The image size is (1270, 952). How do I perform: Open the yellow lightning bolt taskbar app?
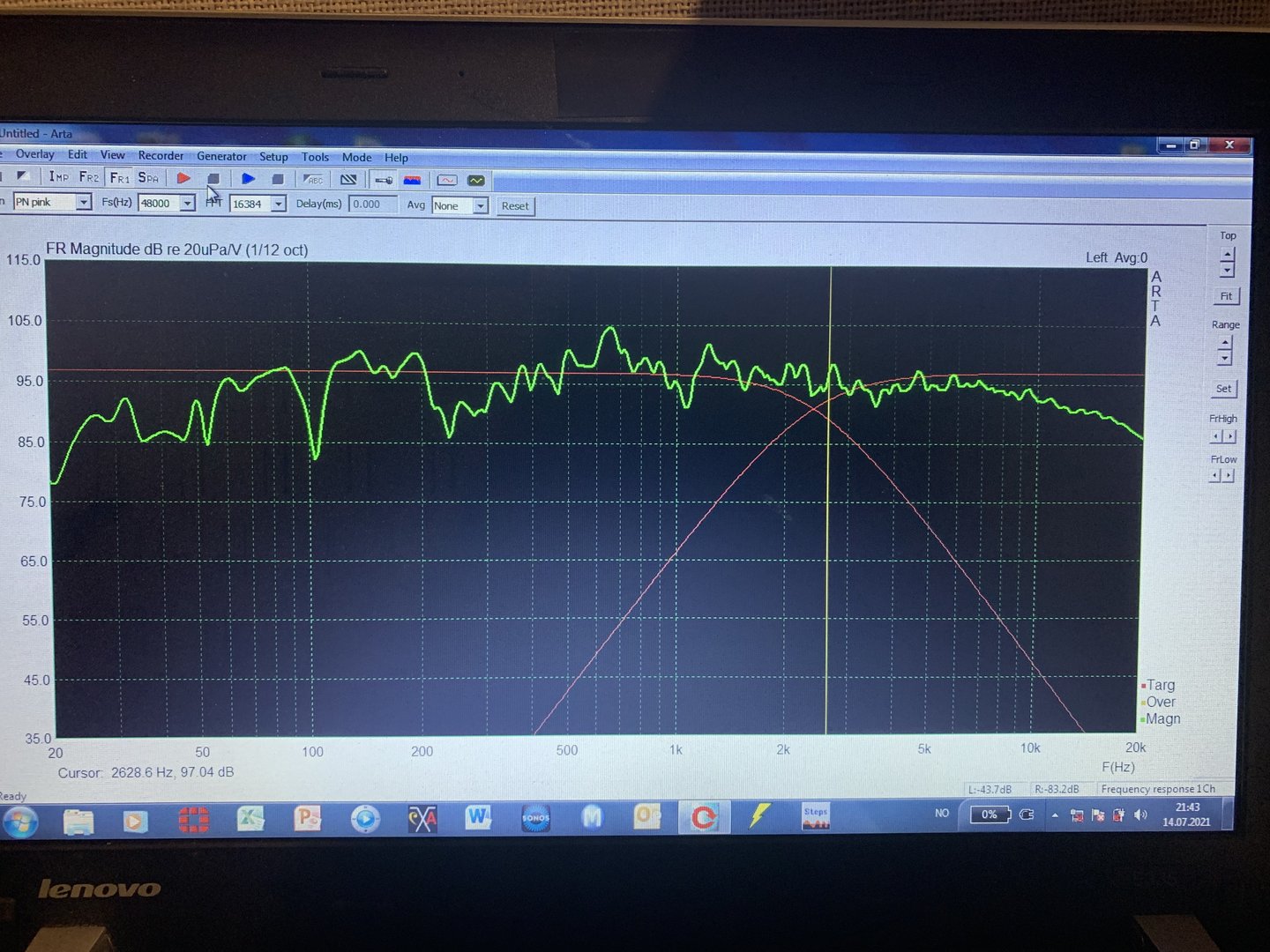(759, 817)
